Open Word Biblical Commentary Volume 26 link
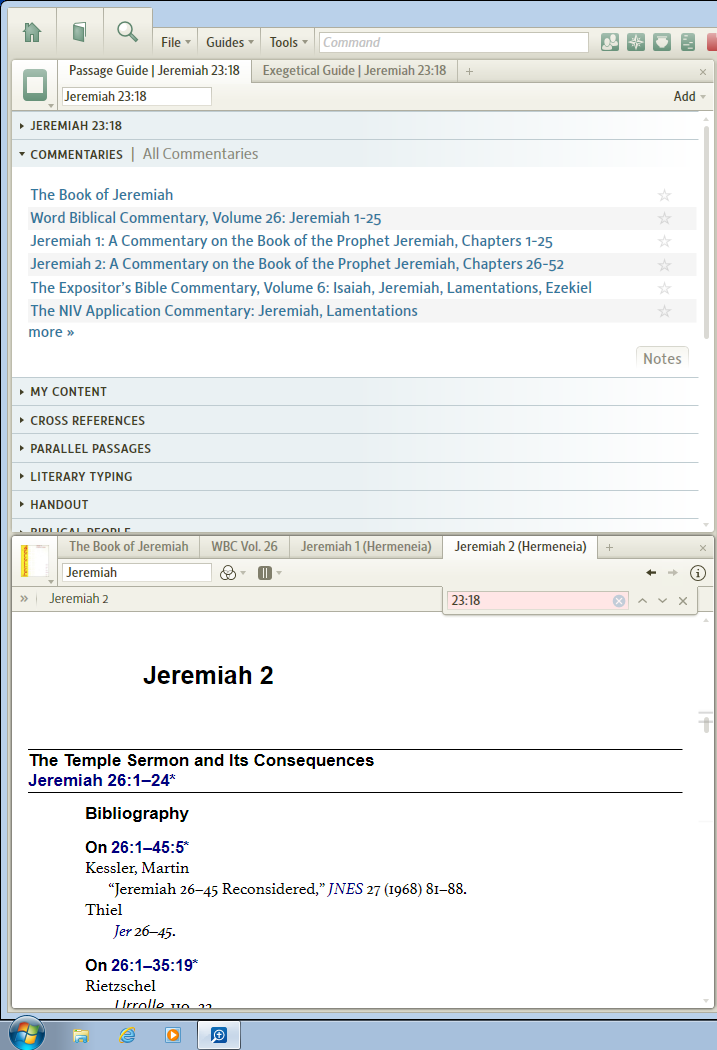The image size is (717, 1050). [x=206, y=218]
